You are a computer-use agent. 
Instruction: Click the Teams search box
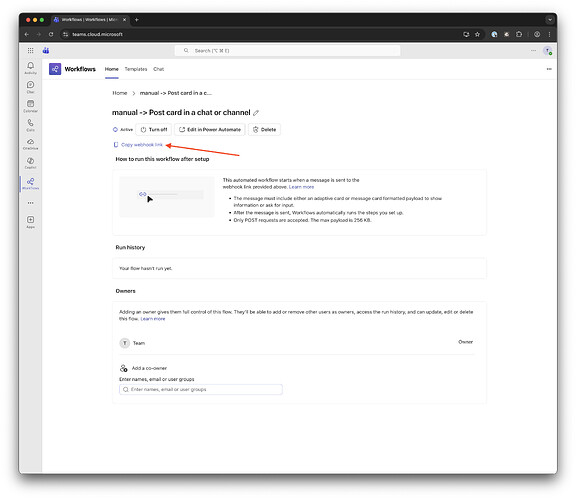[287, 50]
